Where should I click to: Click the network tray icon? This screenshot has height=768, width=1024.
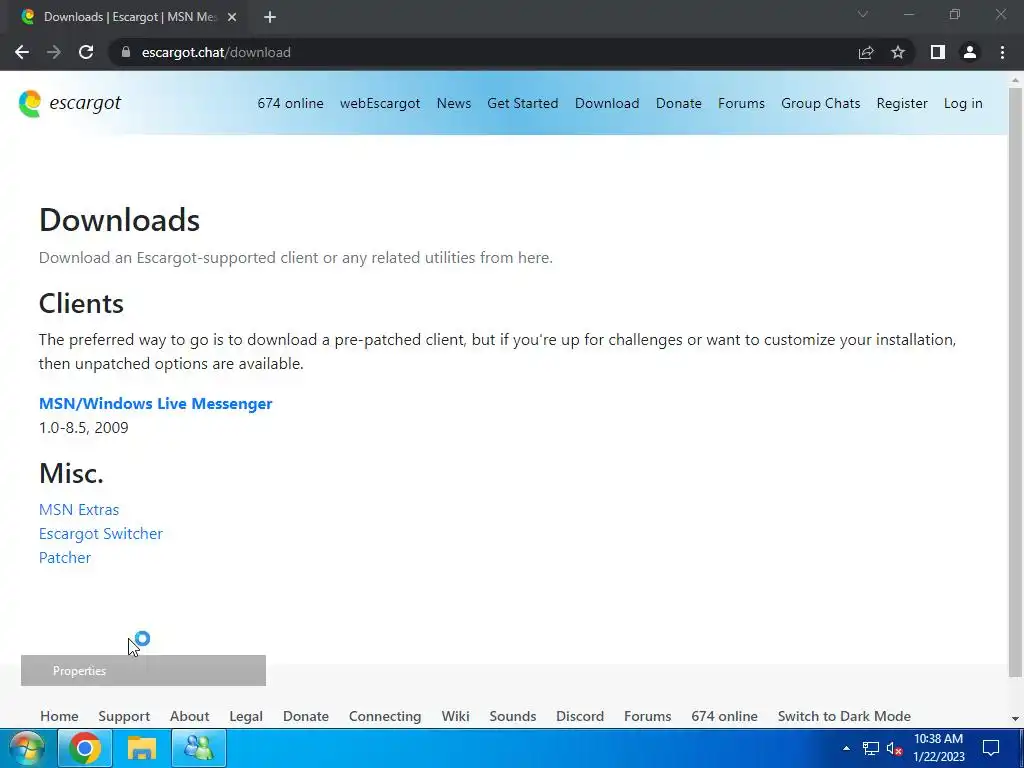(x=871, y=748)
